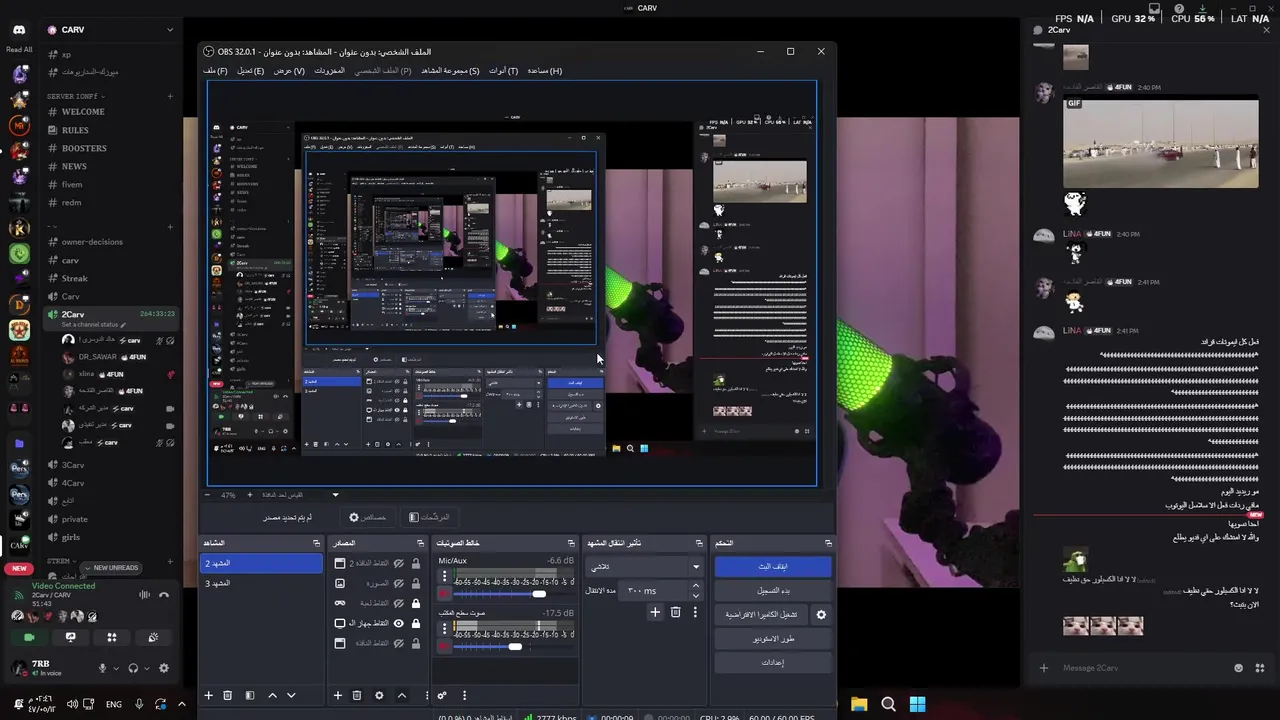1280x720 pixels.
Task: Click NEW UNREADS pill in Discord
Action: tap(110, 568)
